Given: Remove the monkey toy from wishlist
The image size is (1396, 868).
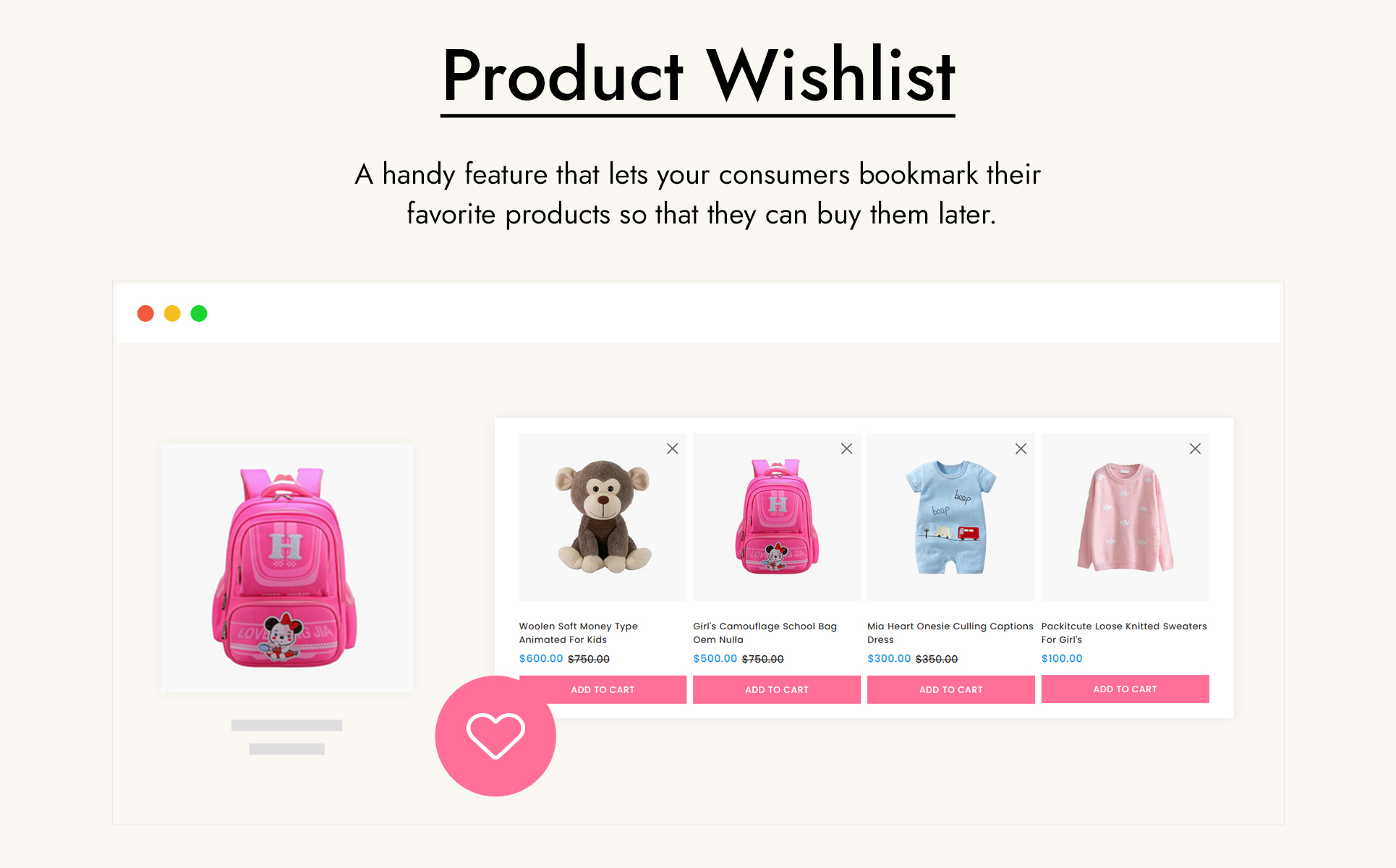Looking at the screenshot, I should tap(672, 448).
